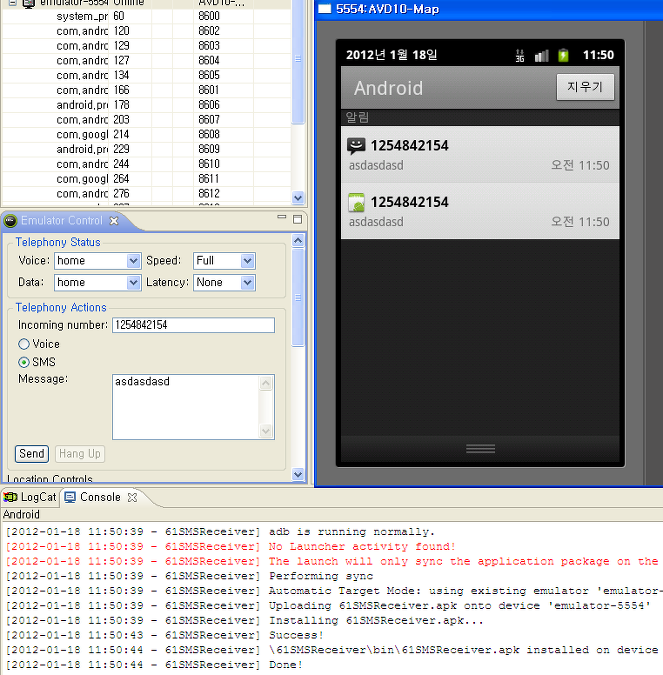Image resolution: width=663 pixels, height=675 pixels.
Task: Click the Message box scroll up arrow
Action: [x=266, y=383]
